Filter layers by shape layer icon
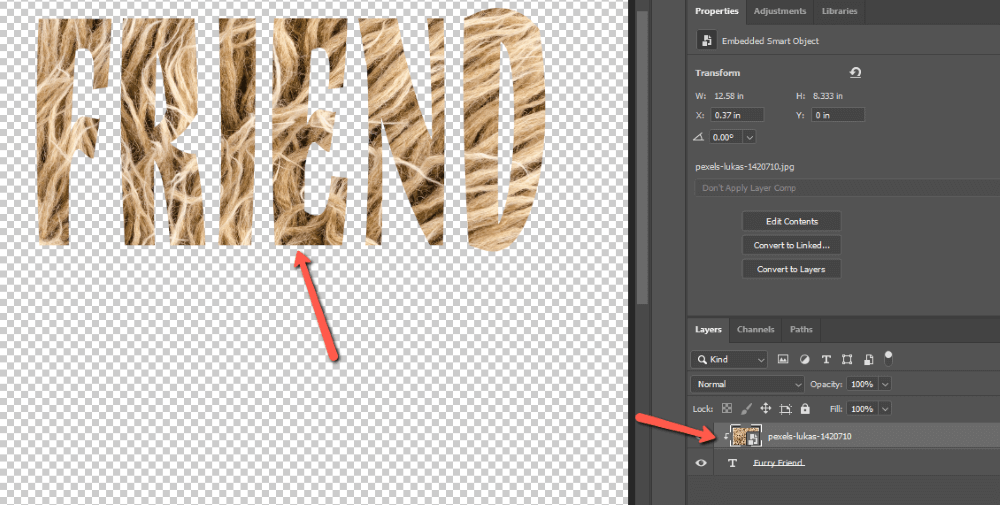The width and height of the screenshot is (1000, 505). click(x=847, y=359)
